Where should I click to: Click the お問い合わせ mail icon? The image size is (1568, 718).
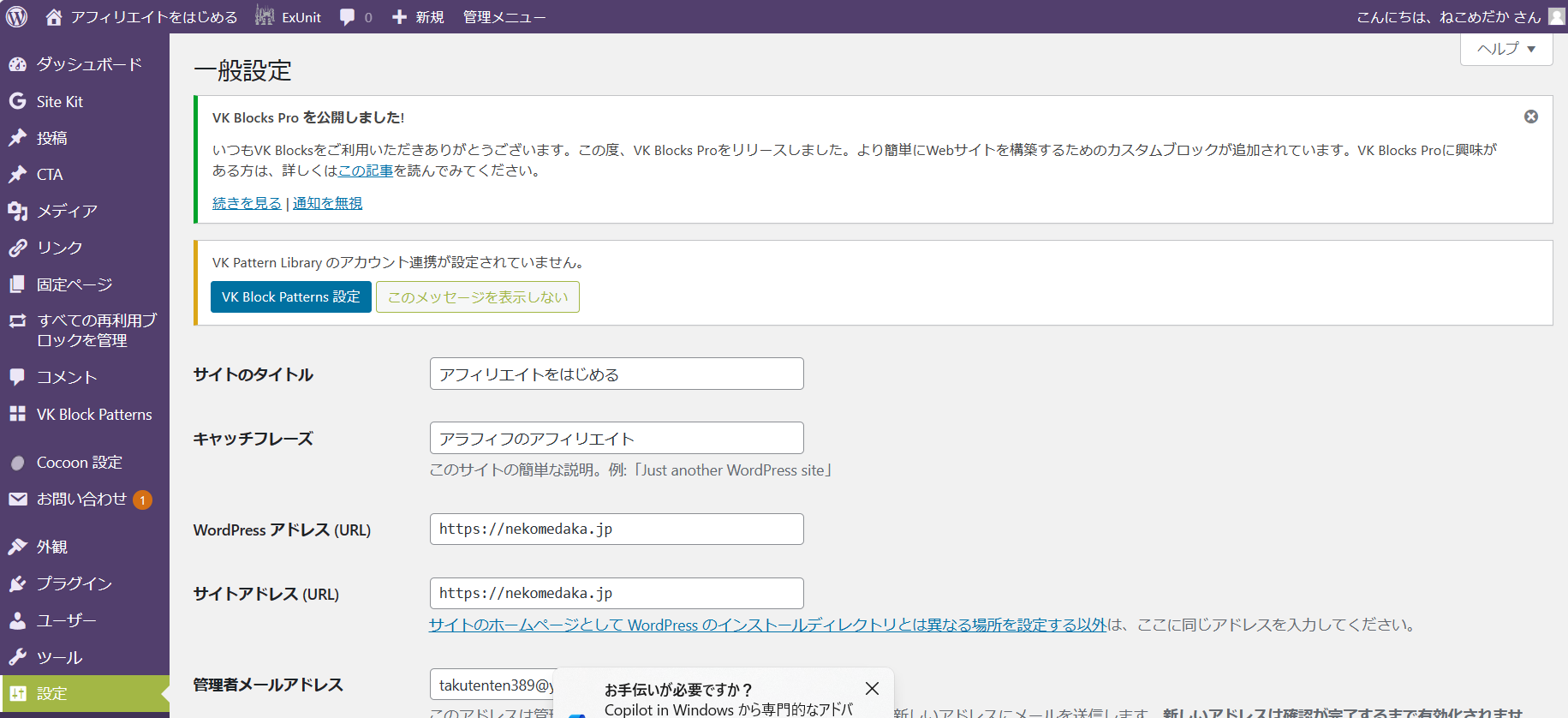pos(18,499)
